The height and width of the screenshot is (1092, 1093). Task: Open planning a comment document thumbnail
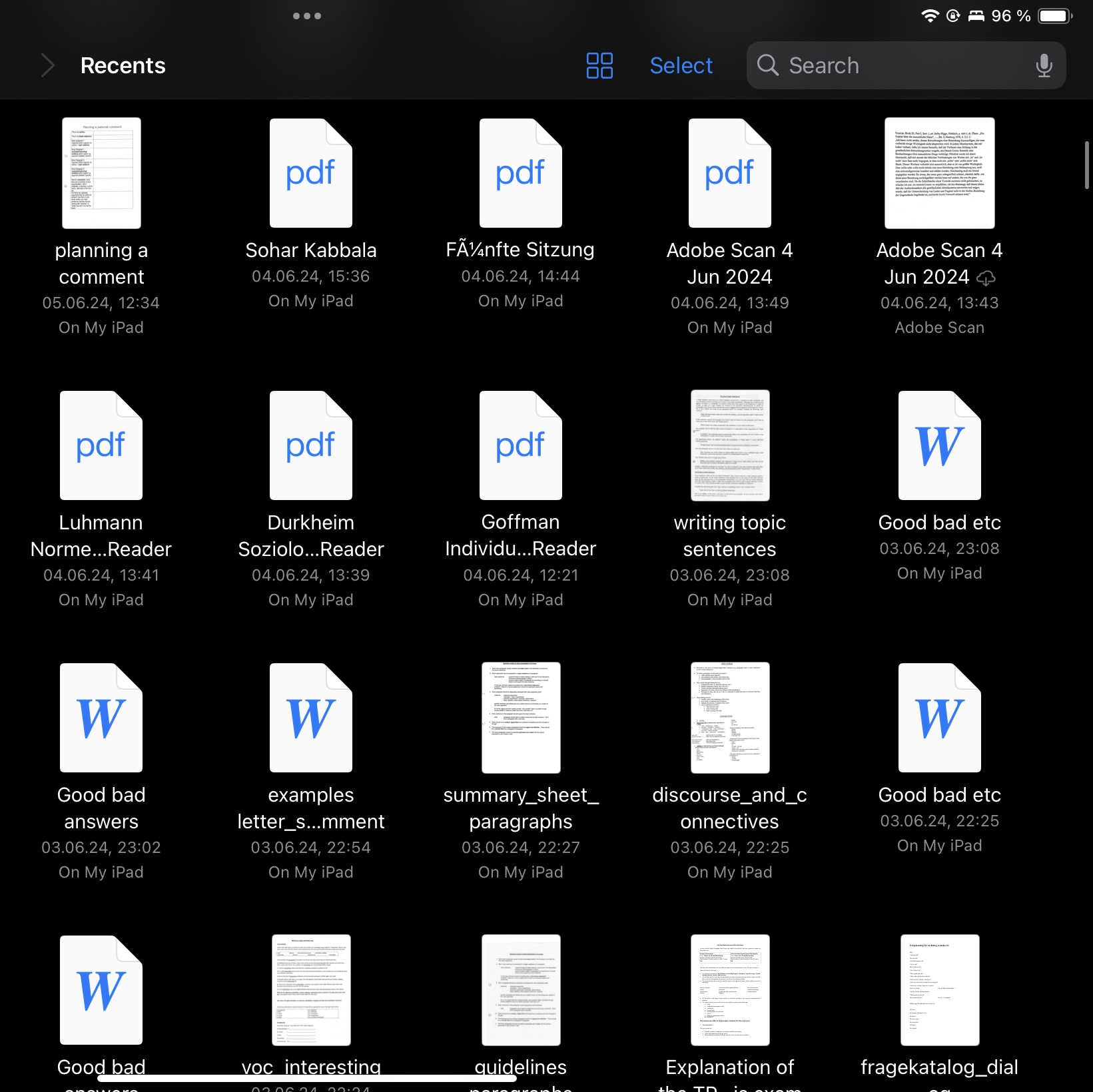click(101, 173)
